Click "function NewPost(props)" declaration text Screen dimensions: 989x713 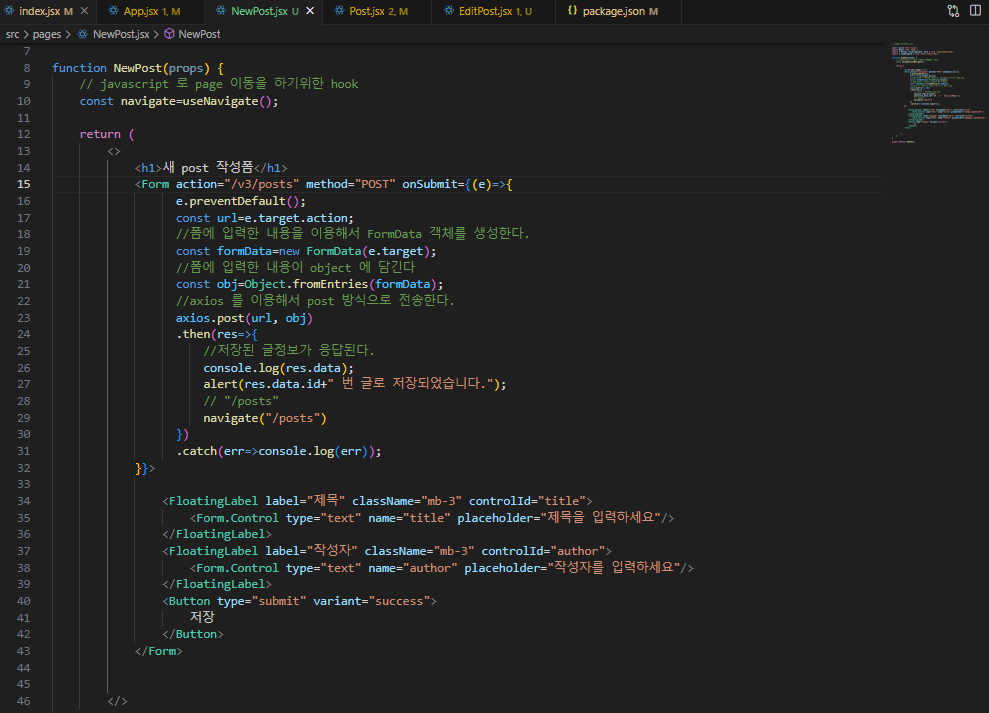[x=131, y=68]
